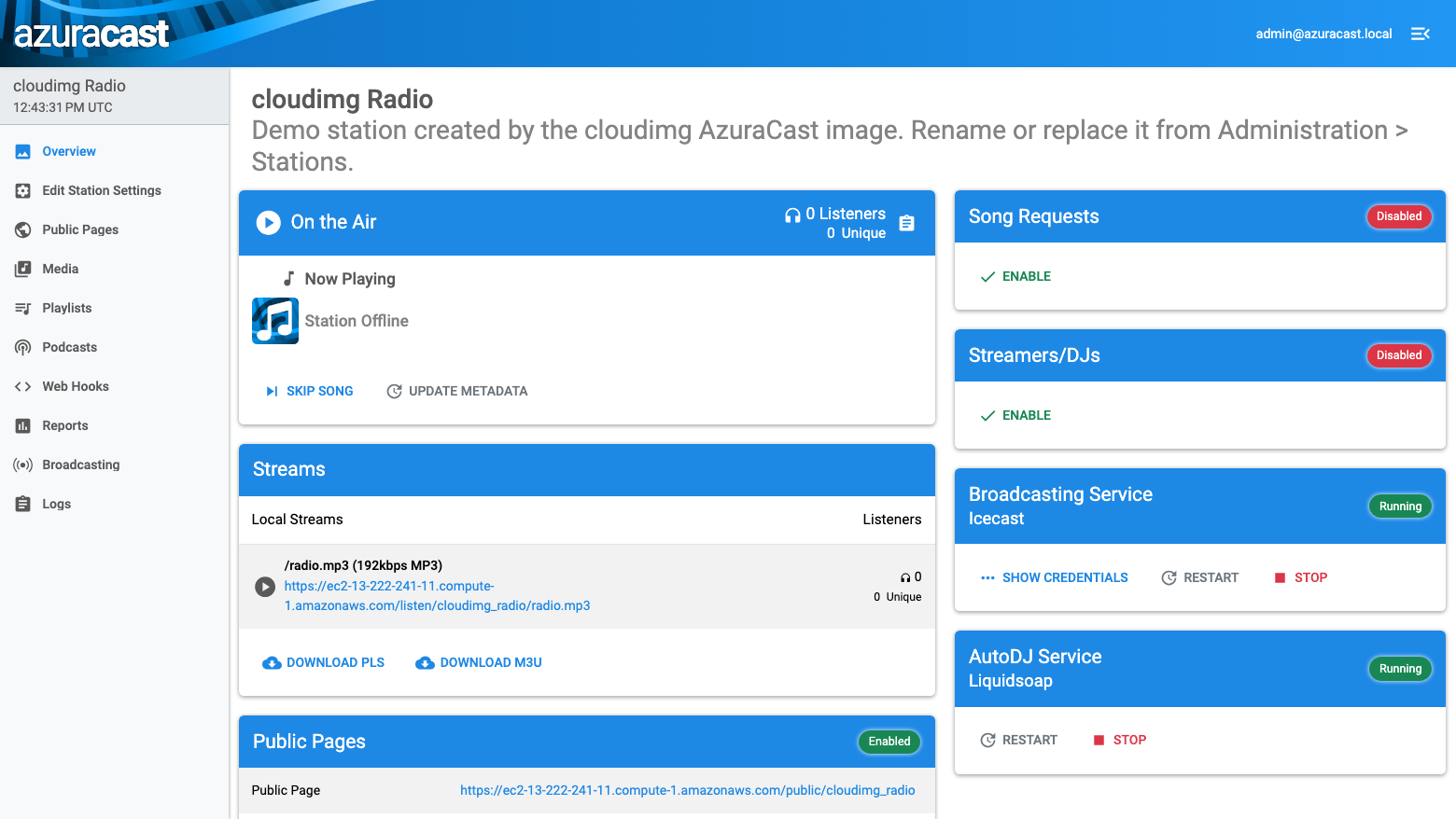Restart the Icecast Broadcasting Service
The width and height of the screenshot is (1456, 819).
[x=1200, y=577]
